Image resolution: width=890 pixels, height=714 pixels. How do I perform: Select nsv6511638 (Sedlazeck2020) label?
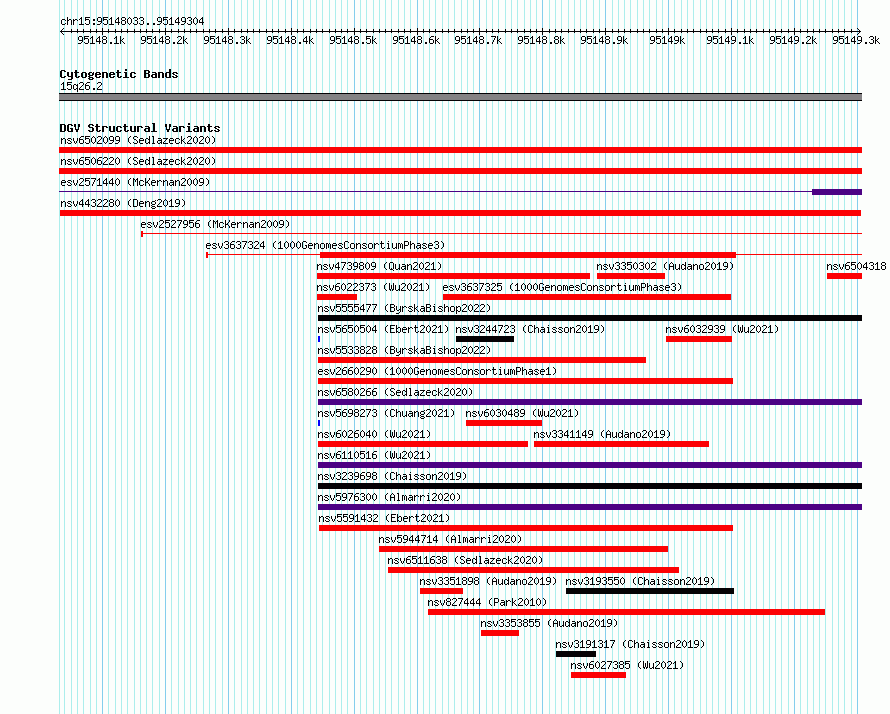(x=465, y=560)
